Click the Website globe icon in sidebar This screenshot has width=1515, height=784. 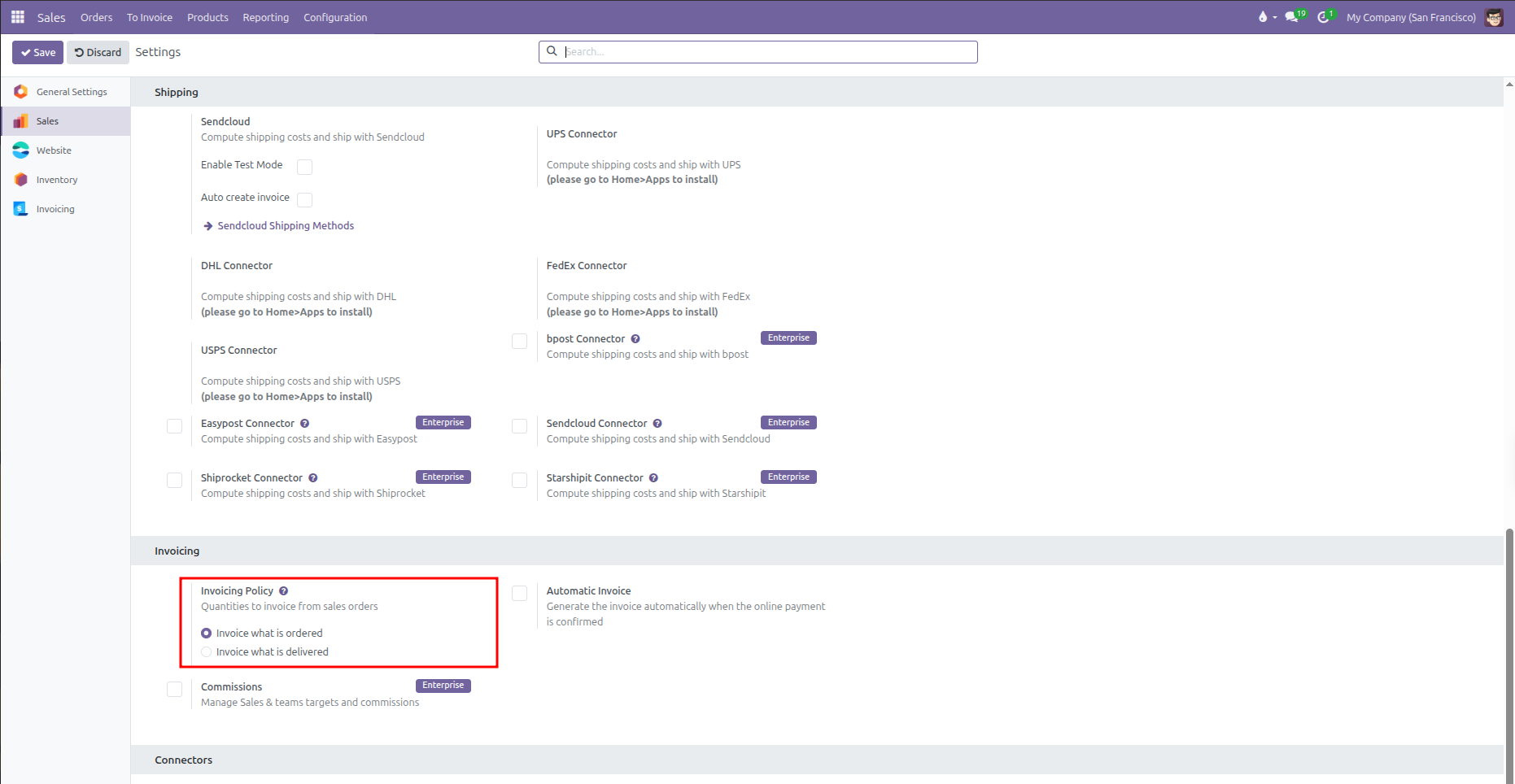pyautogui.click(x=21, y=150)
